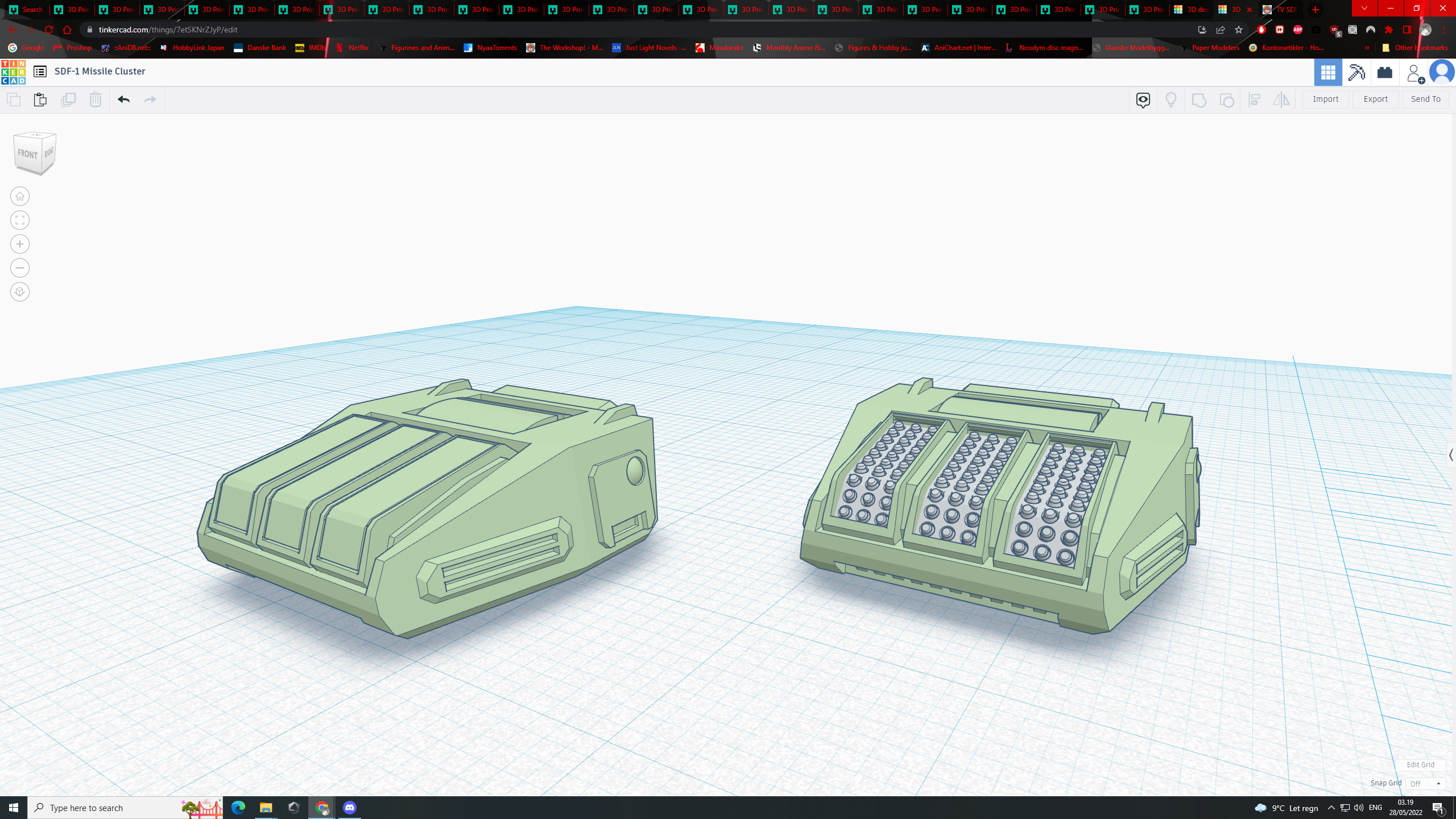Click the Send To button
Image resolution: width=1456 pixels, height=819 pixels.
1426,99
